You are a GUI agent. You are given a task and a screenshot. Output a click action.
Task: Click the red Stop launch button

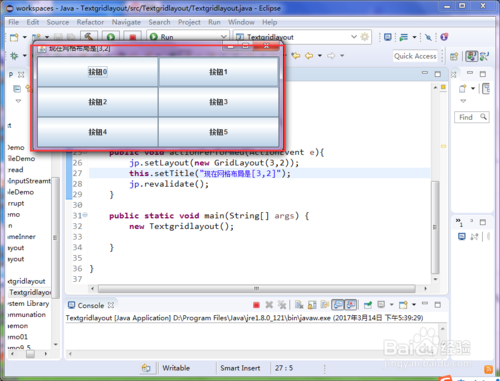(x=133, y=36)
